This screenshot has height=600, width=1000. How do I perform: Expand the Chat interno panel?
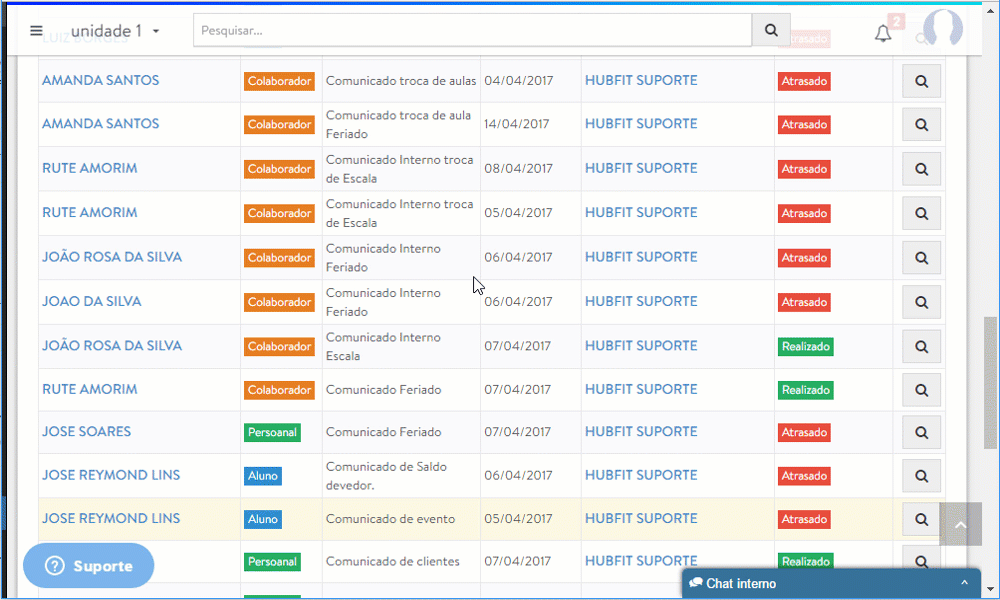[x=829, y=583]
